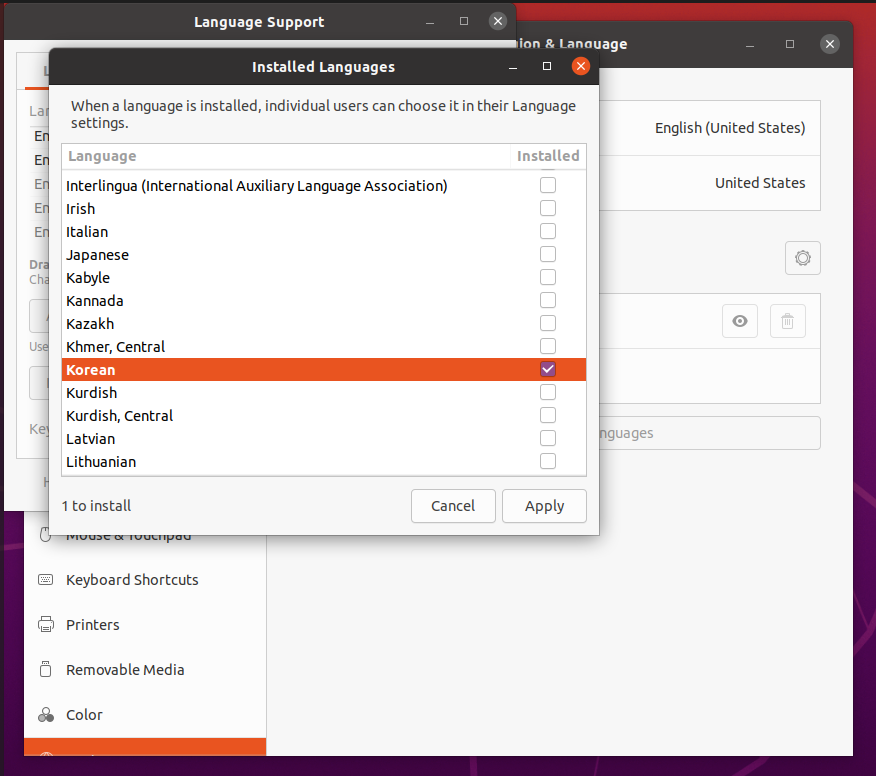Tick the Italian installed checkbox
Screen dimensions: 876x776
click(548, 231)
